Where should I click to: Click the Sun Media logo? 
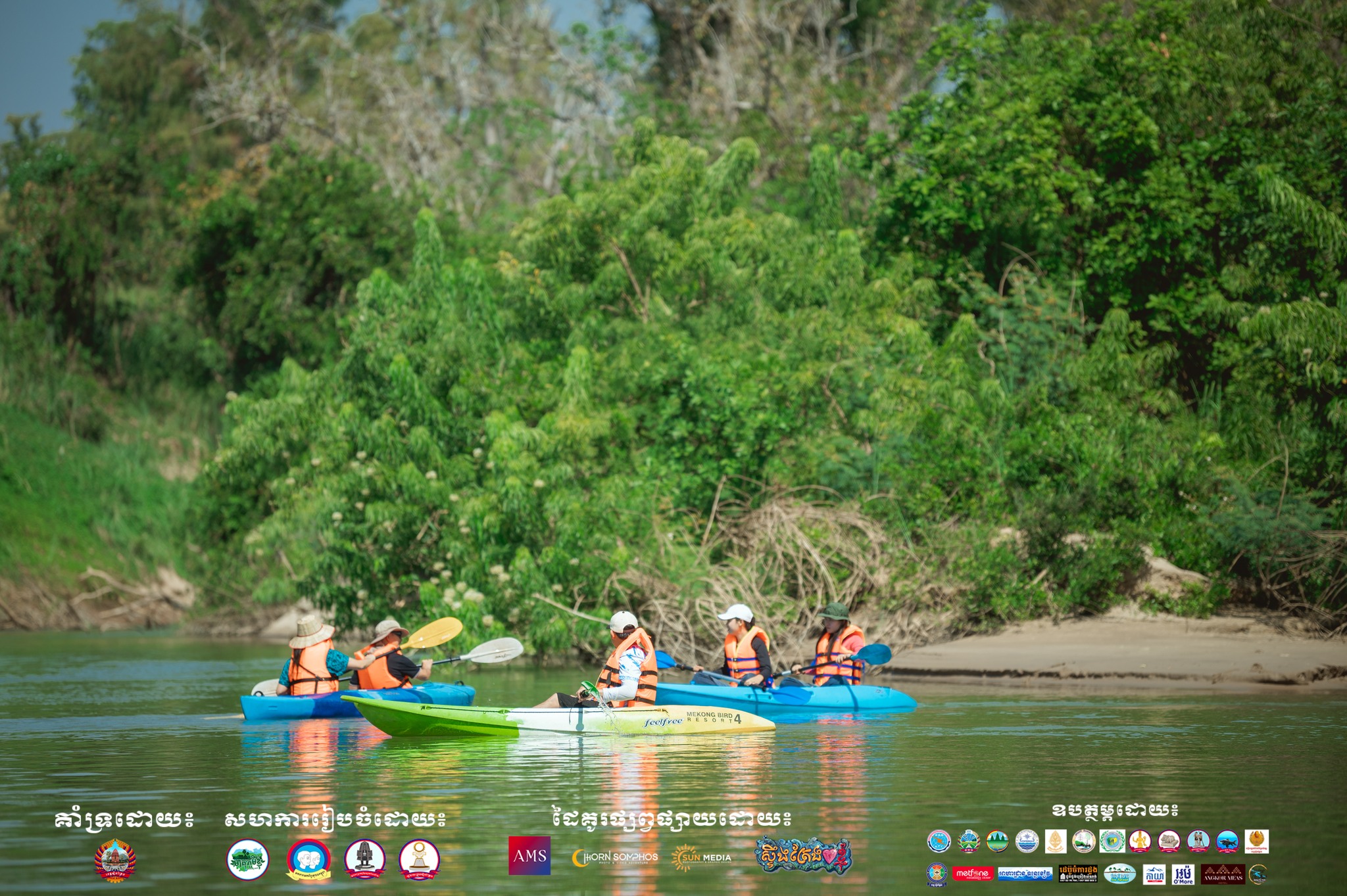coord(701,857)
